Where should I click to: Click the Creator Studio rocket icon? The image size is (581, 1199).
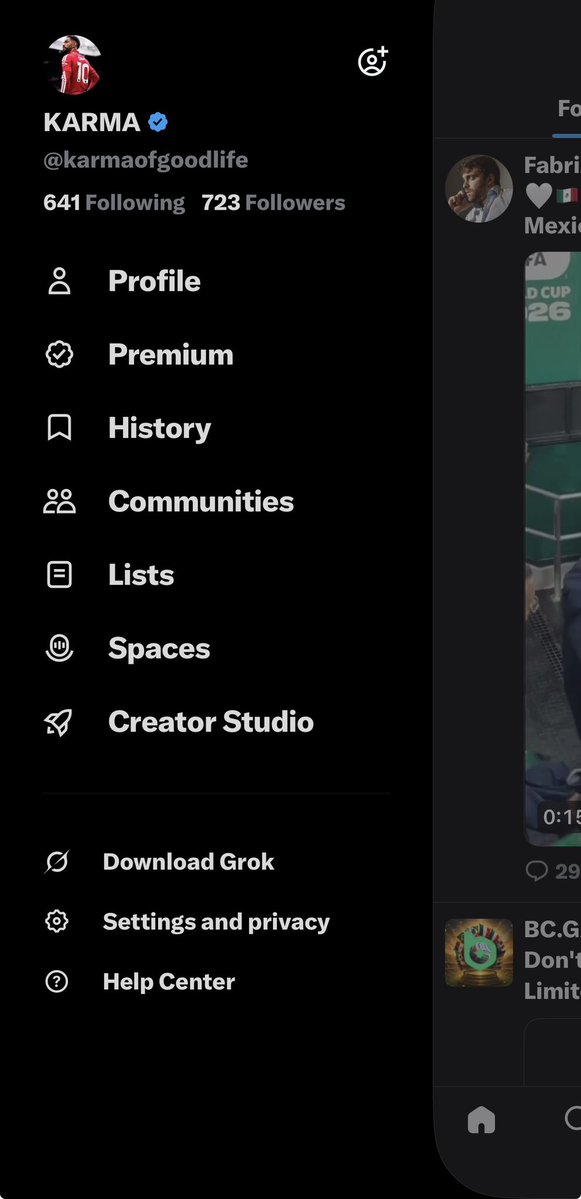pos(60,722)
